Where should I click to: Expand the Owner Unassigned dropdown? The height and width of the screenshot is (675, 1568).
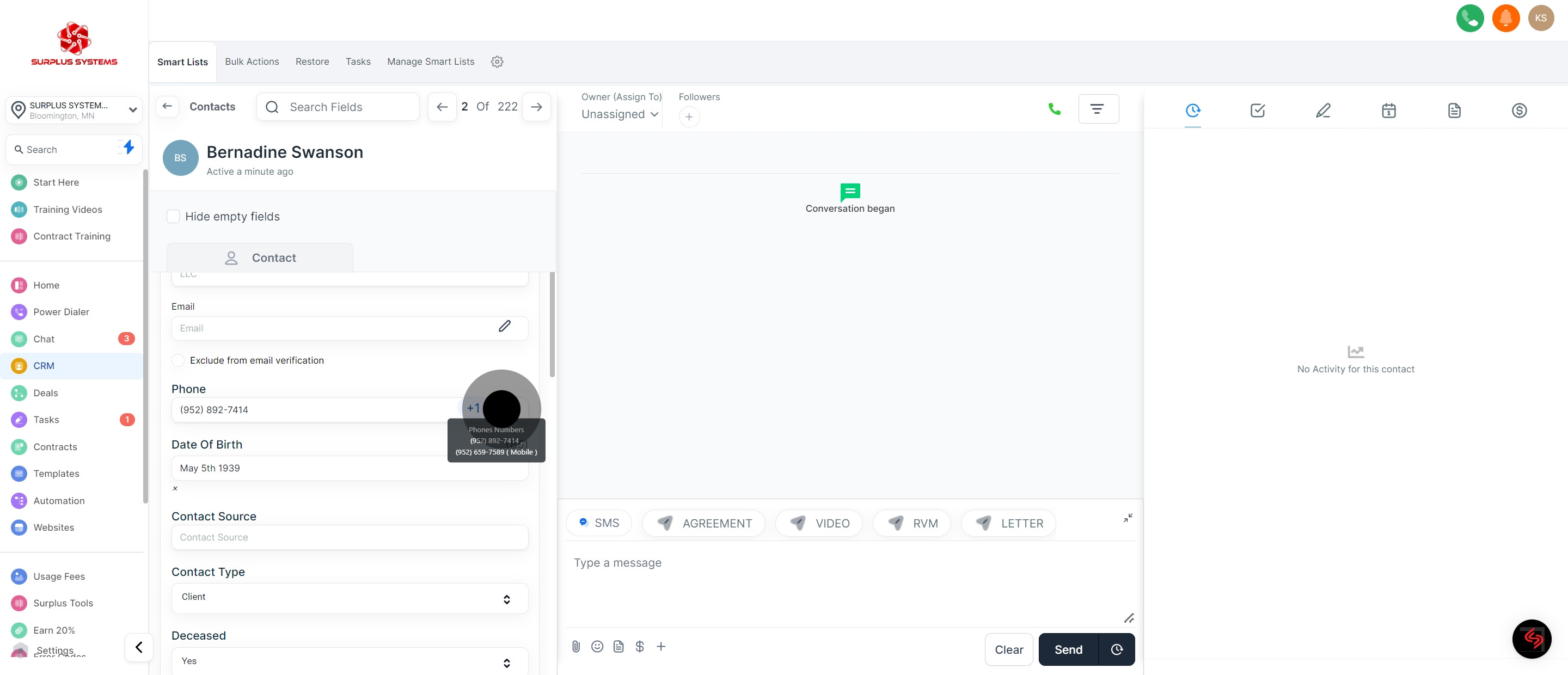620,114
